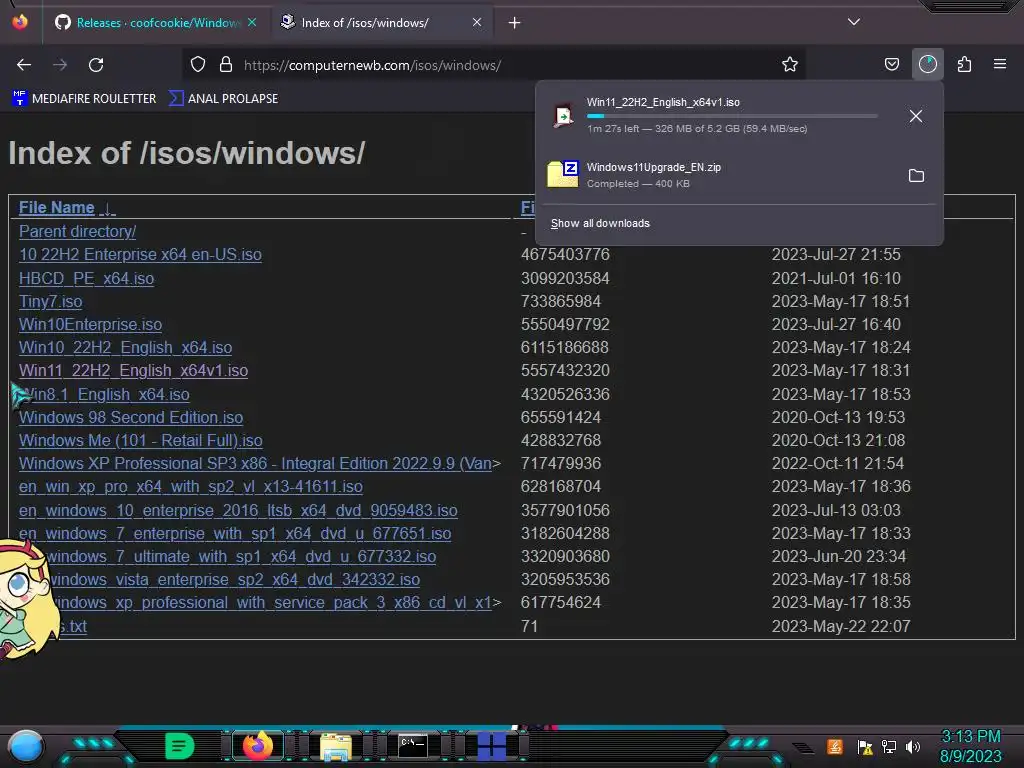This screenshot has width=1024, height=768.
Task: Download en_windows_7_enterprise_with_sp1 iso
Action: 235,534
